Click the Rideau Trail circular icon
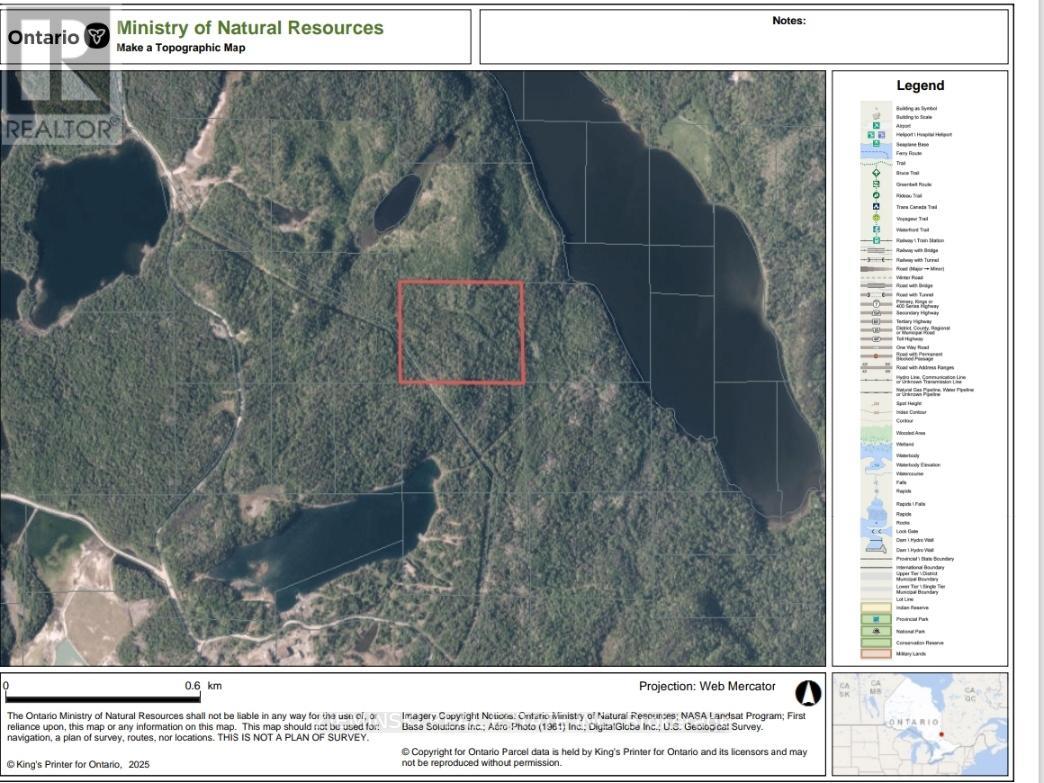1044x783 pixels. pyautogui.click(x=876, y=196)
